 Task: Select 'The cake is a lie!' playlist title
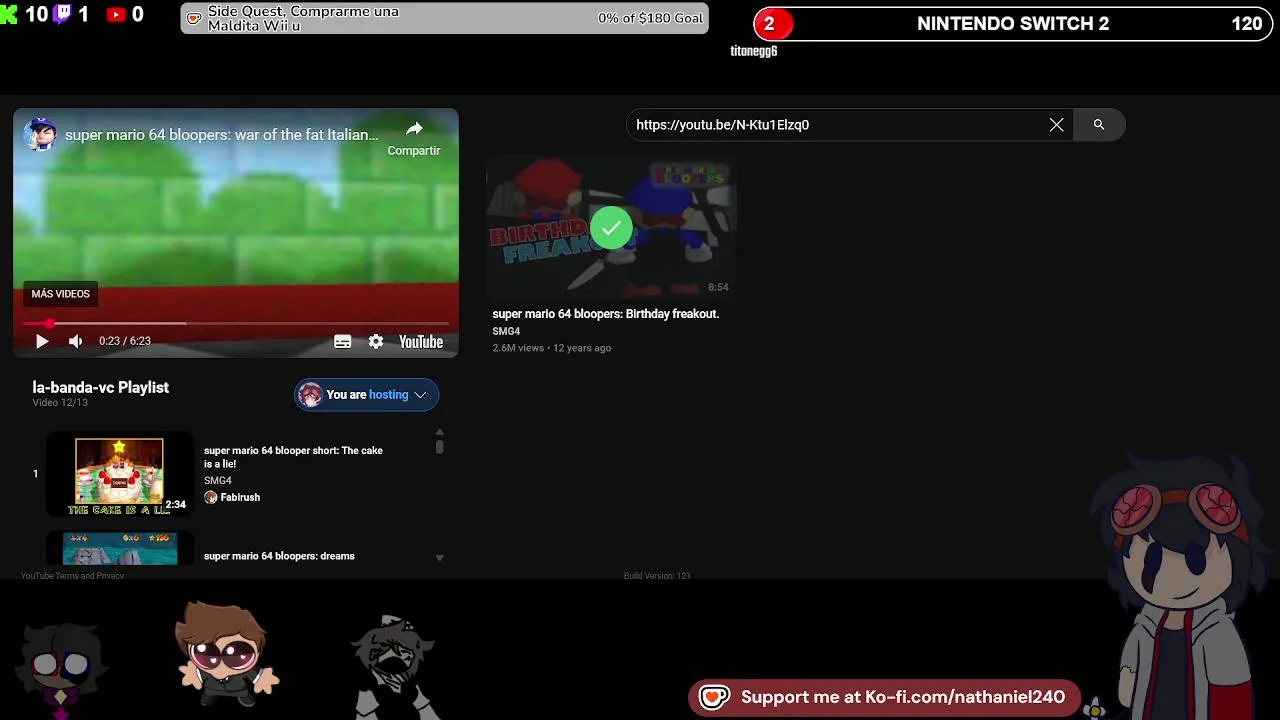[x=293, y=457]
